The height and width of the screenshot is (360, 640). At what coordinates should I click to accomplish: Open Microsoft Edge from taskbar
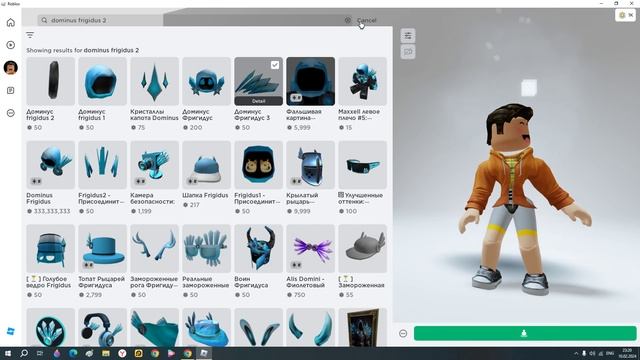73,353
